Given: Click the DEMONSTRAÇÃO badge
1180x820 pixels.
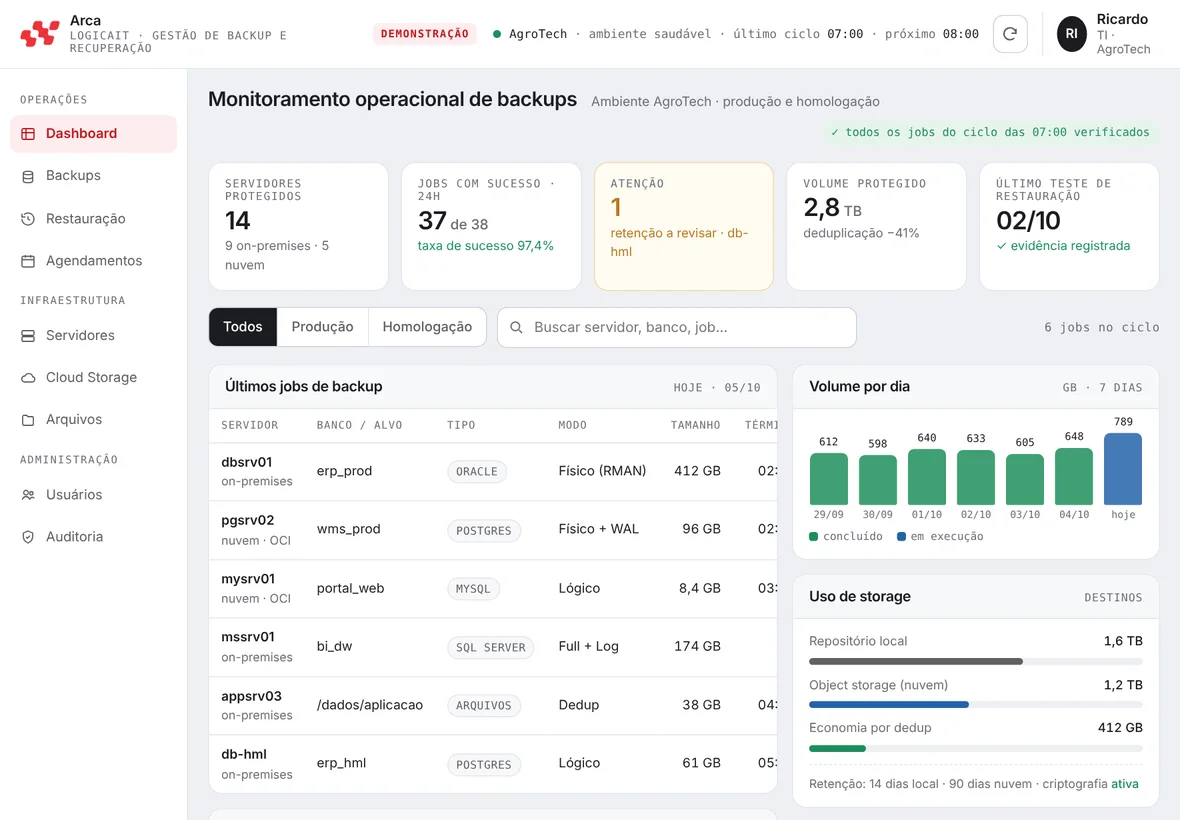Looking at the screenshot, I should point(424,34).
